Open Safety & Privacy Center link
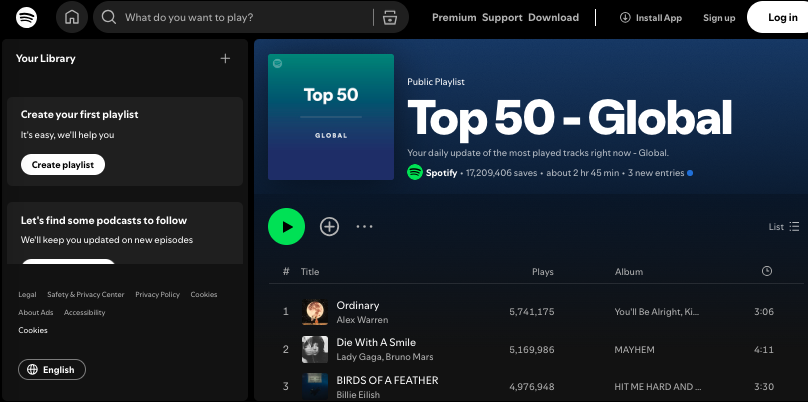Screen dimensions: 808x402 point(86,295)
